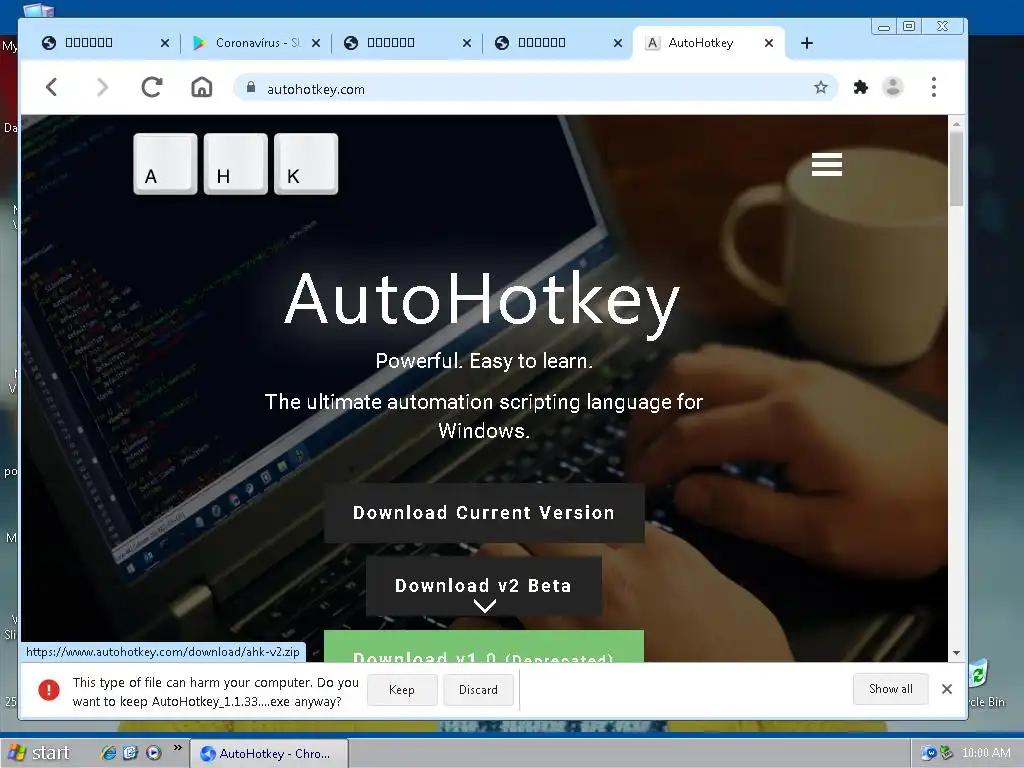This screenshot has width=1024, height=768.
Task: Click the first system tray icon
Action: click(x=928, y=753)
